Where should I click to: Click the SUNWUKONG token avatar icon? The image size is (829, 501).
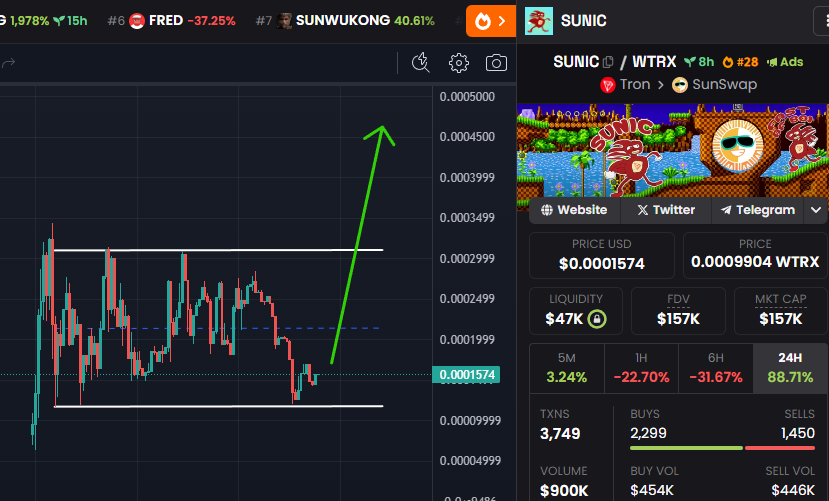point(284,21)
